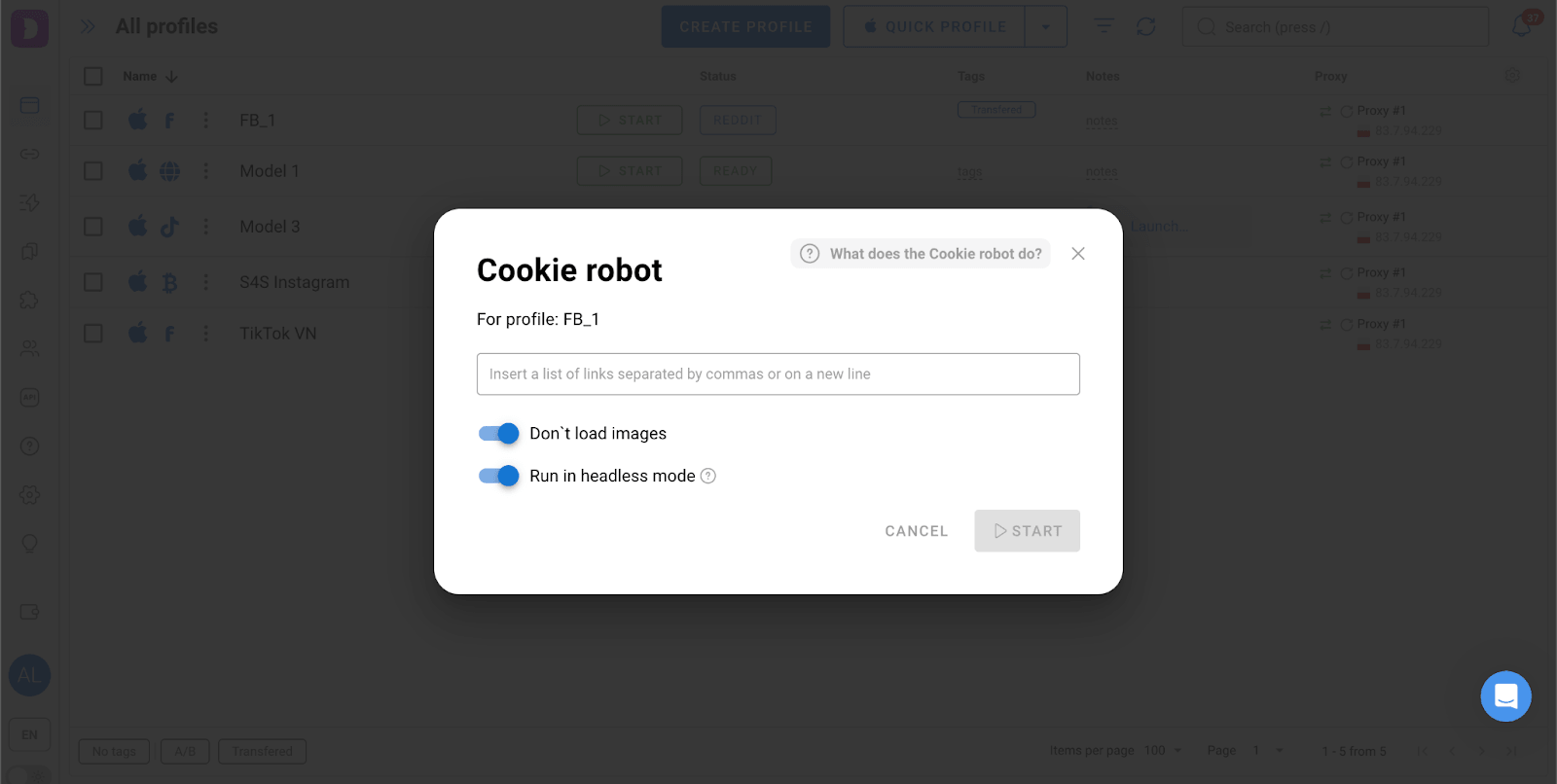1557x784 pixels.
Task: Select the Transfered tag filter
Action: [x=263, y=751]
